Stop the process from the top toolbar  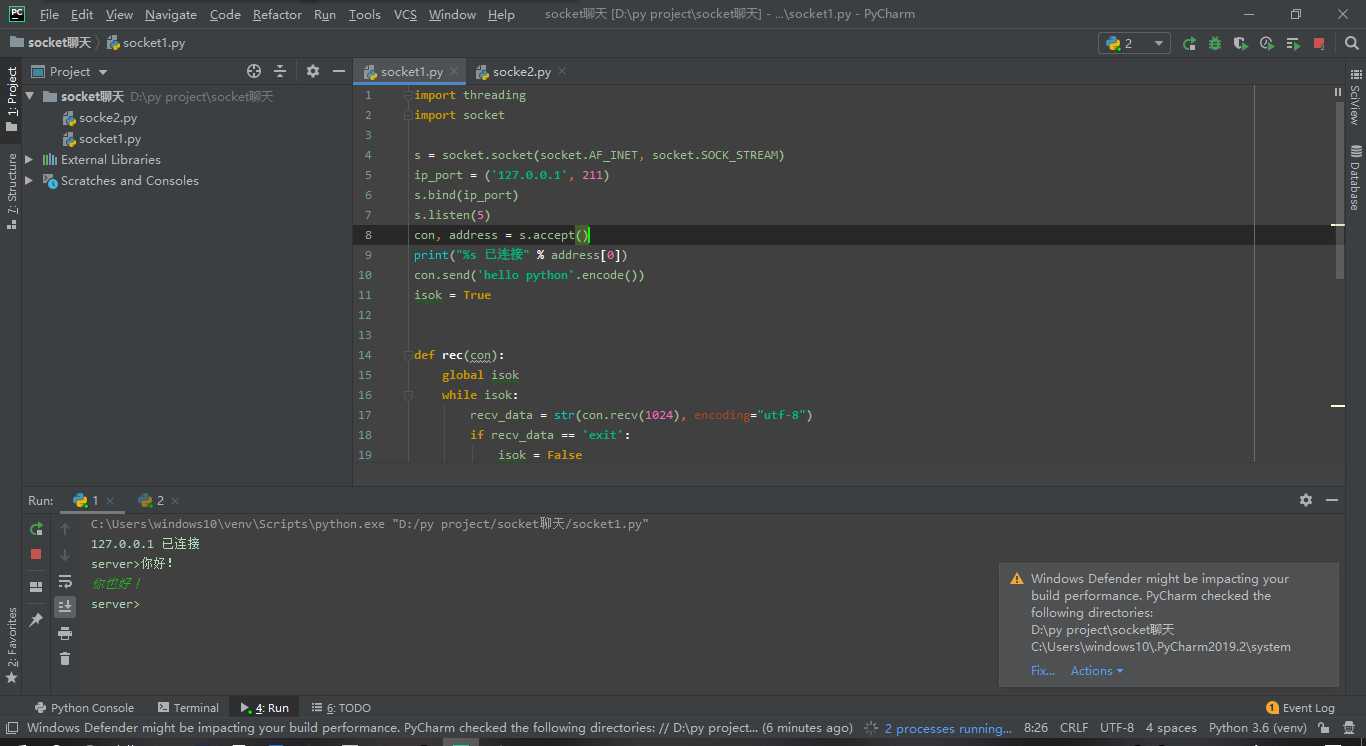tap(1320, 43)
